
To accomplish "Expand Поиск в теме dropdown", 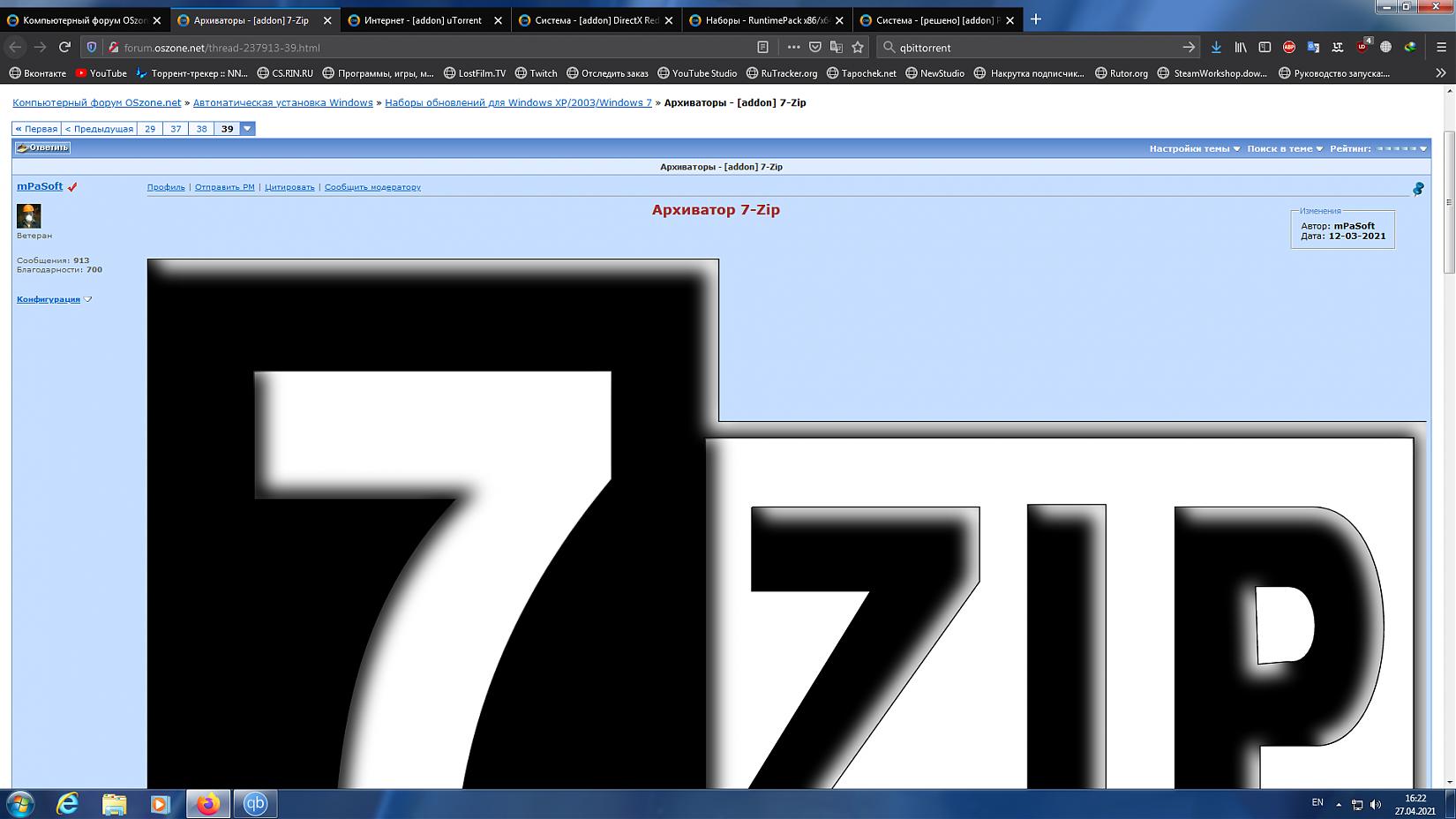I will click(x=1285, y=148).
